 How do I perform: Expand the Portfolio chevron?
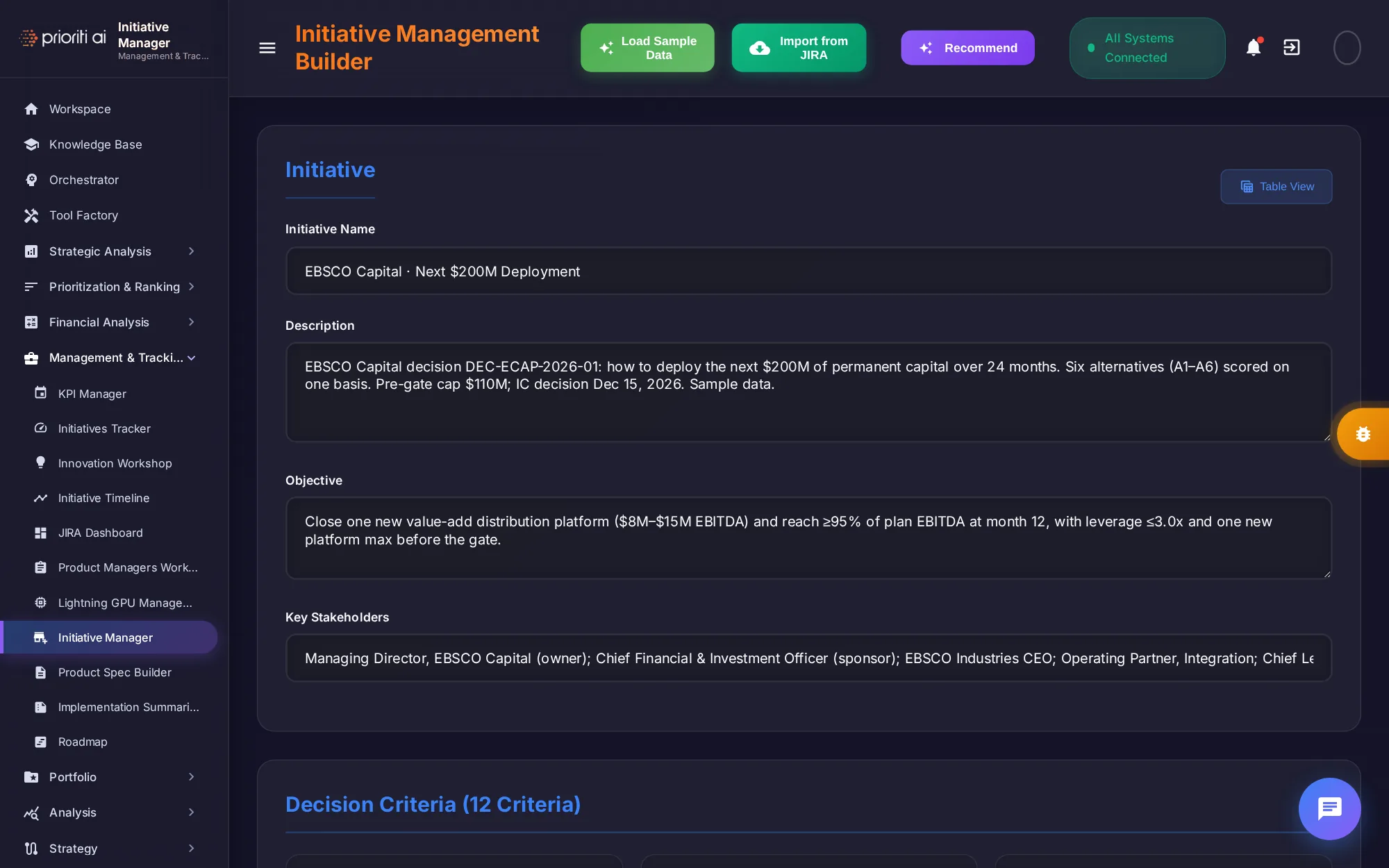pyautogui.click(x=191, y=776)
